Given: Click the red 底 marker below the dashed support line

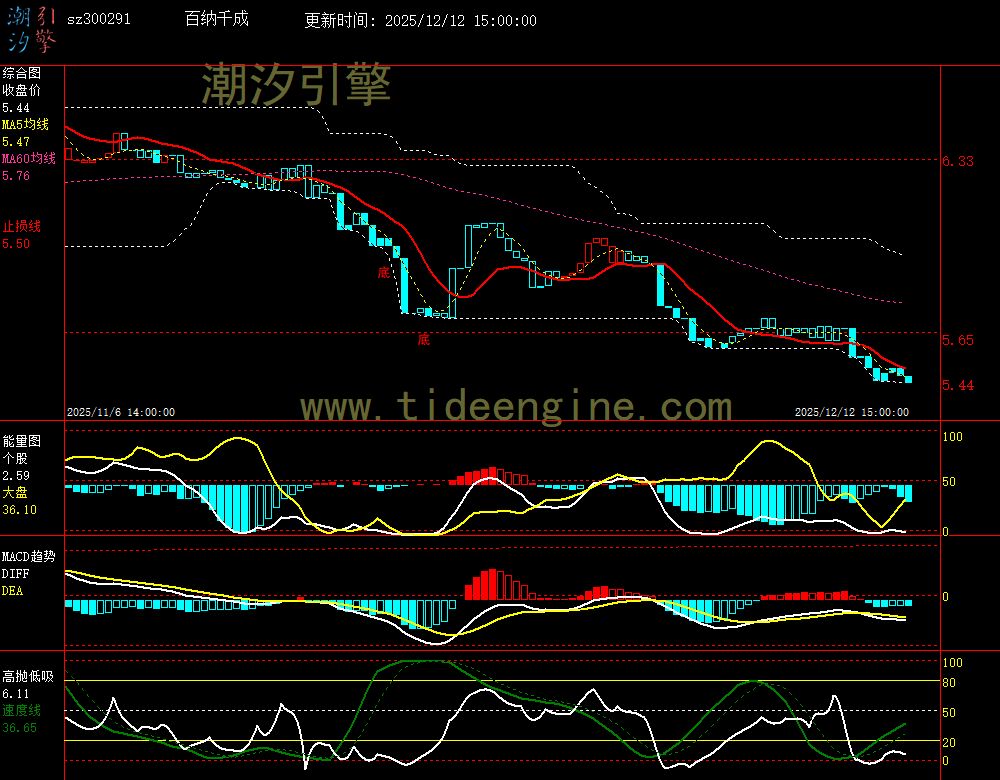Looking at the screenshot, I should pyautogui.click(x=423, y=340).
